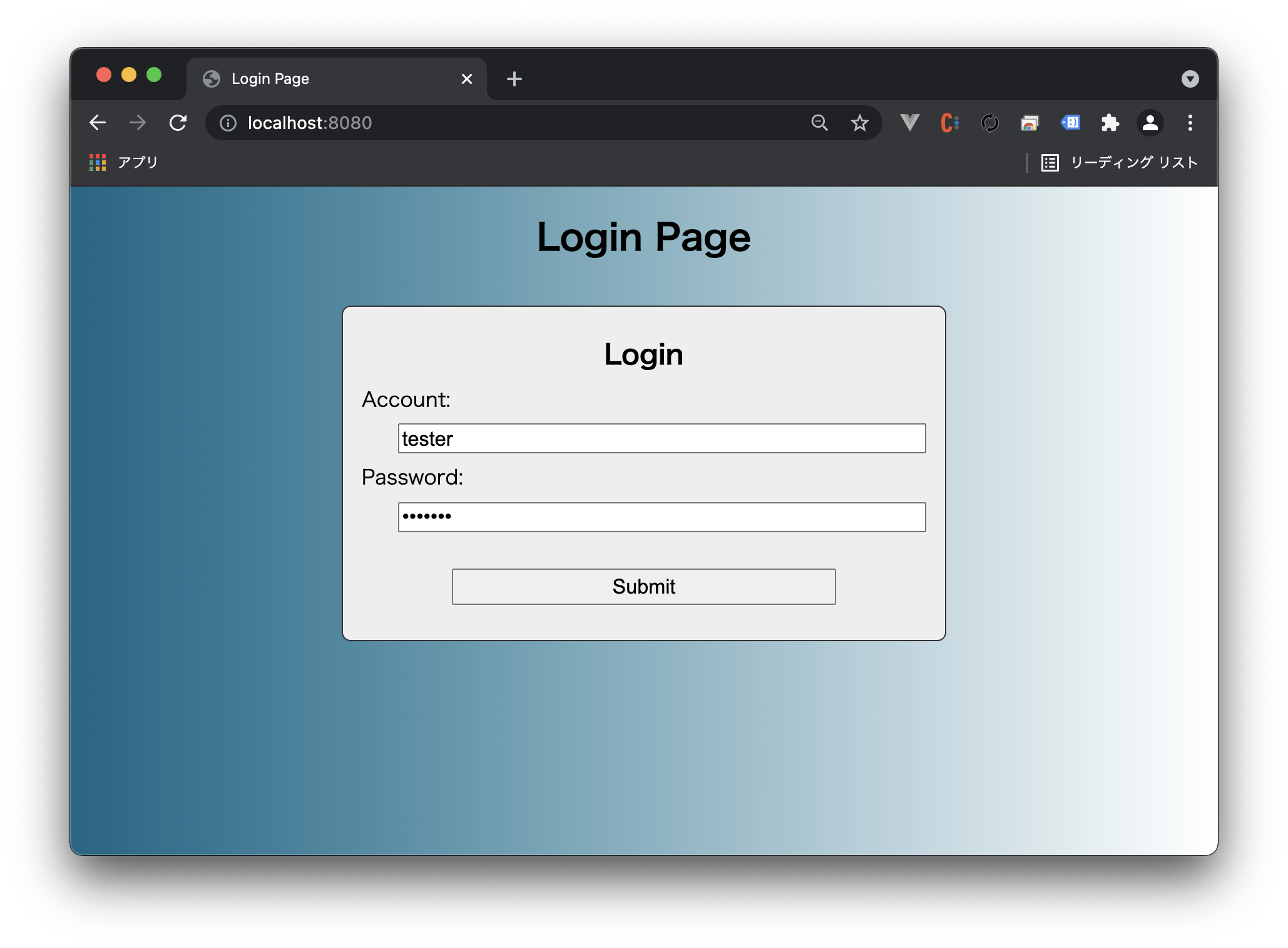
Task: Open the Extensions puzzle piece menu
Action: coord(1110,123)
